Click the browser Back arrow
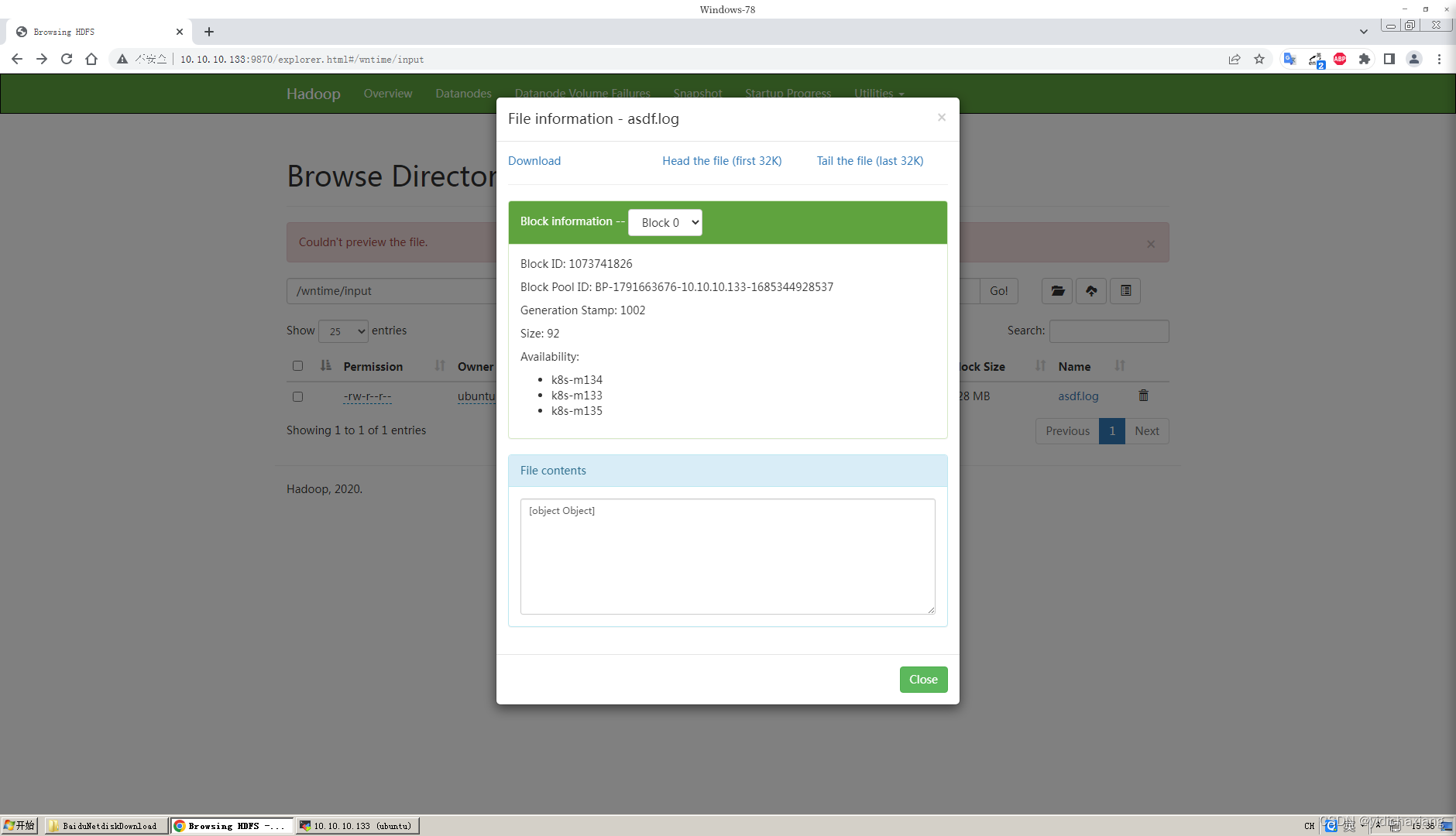 click(x=17, y=59)
